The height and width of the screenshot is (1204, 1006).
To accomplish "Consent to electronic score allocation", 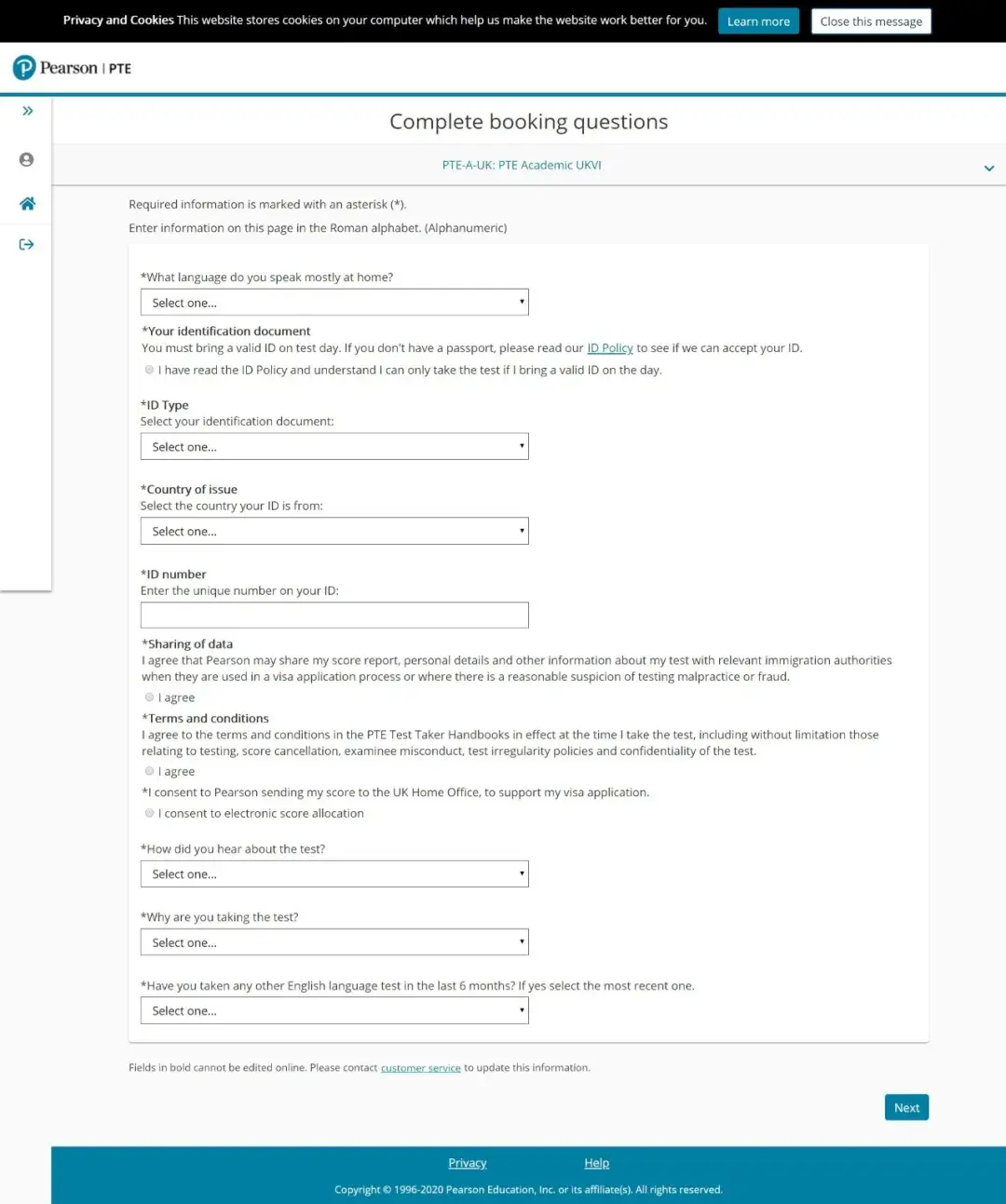I will point(149,813).
